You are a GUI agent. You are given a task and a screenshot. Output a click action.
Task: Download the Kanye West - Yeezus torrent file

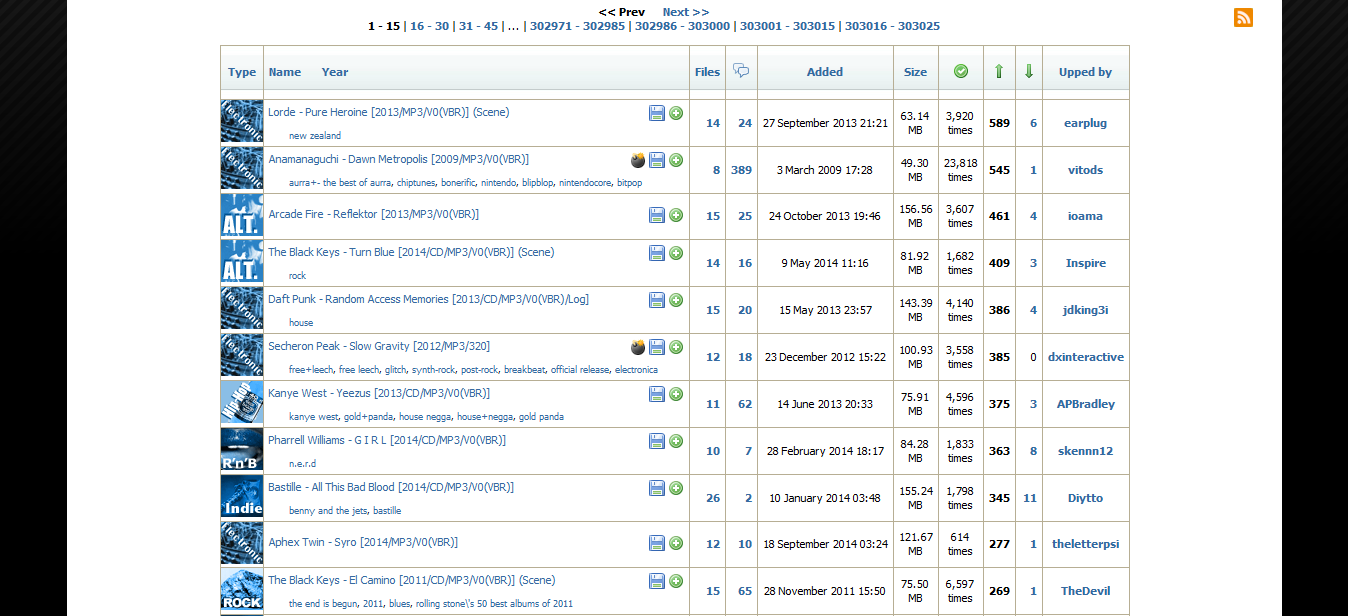click(657, 394)
